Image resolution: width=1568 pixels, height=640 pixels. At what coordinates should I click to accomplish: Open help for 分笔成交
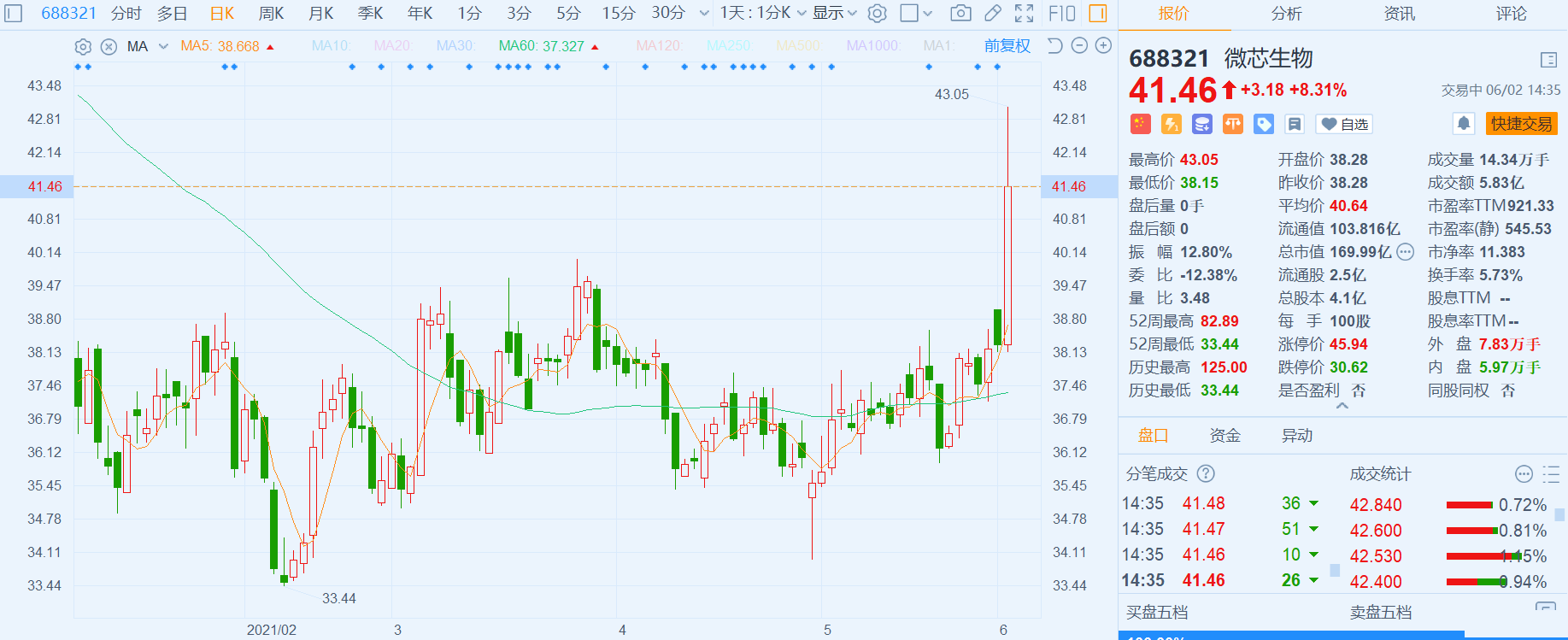pyautogui.click(x=1206, y=473)
